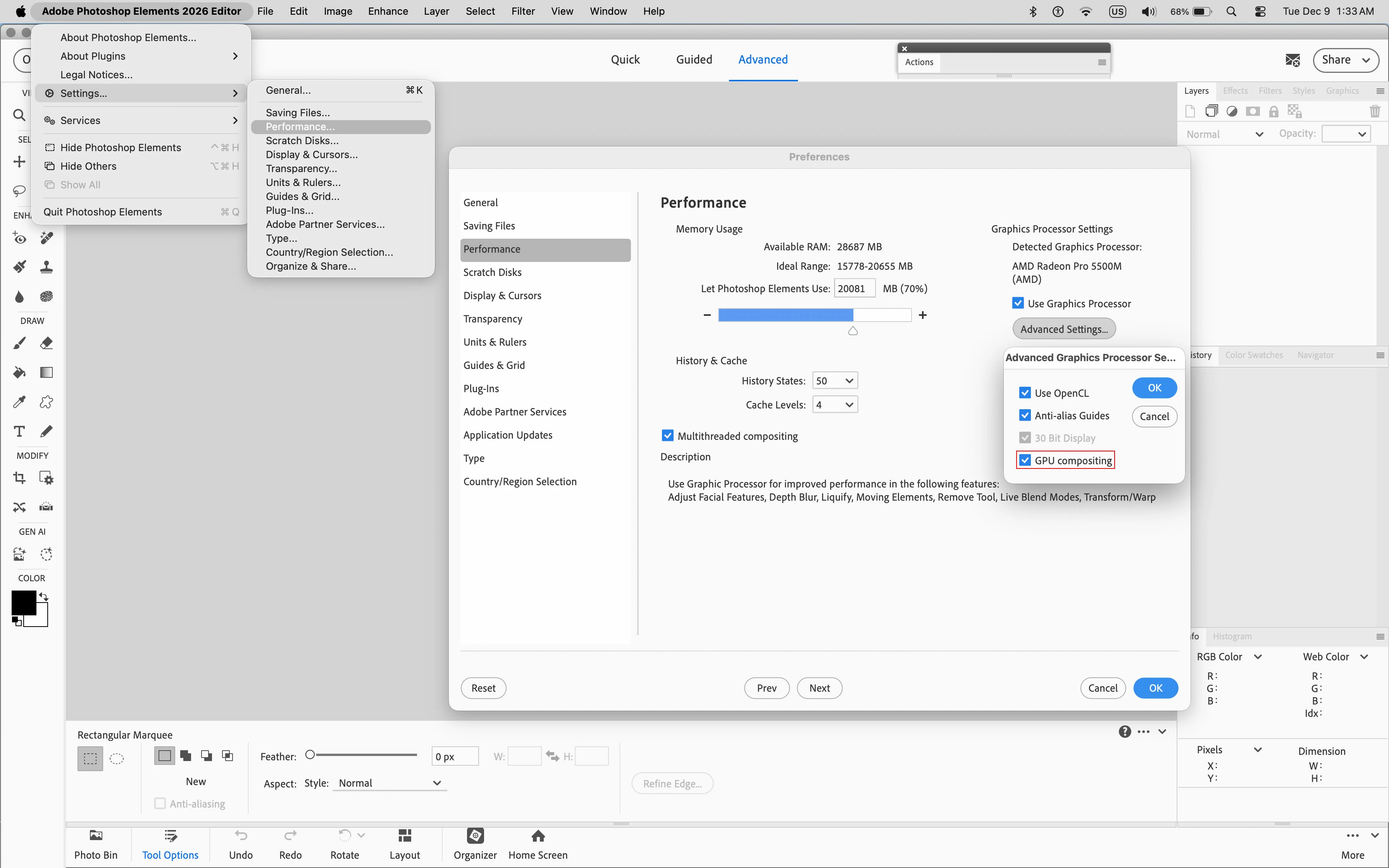Image resolution: width=1389 pixels, height=868 pixels.
Task: Swap foreground and background colors
Action: click(x=44, y=597)
